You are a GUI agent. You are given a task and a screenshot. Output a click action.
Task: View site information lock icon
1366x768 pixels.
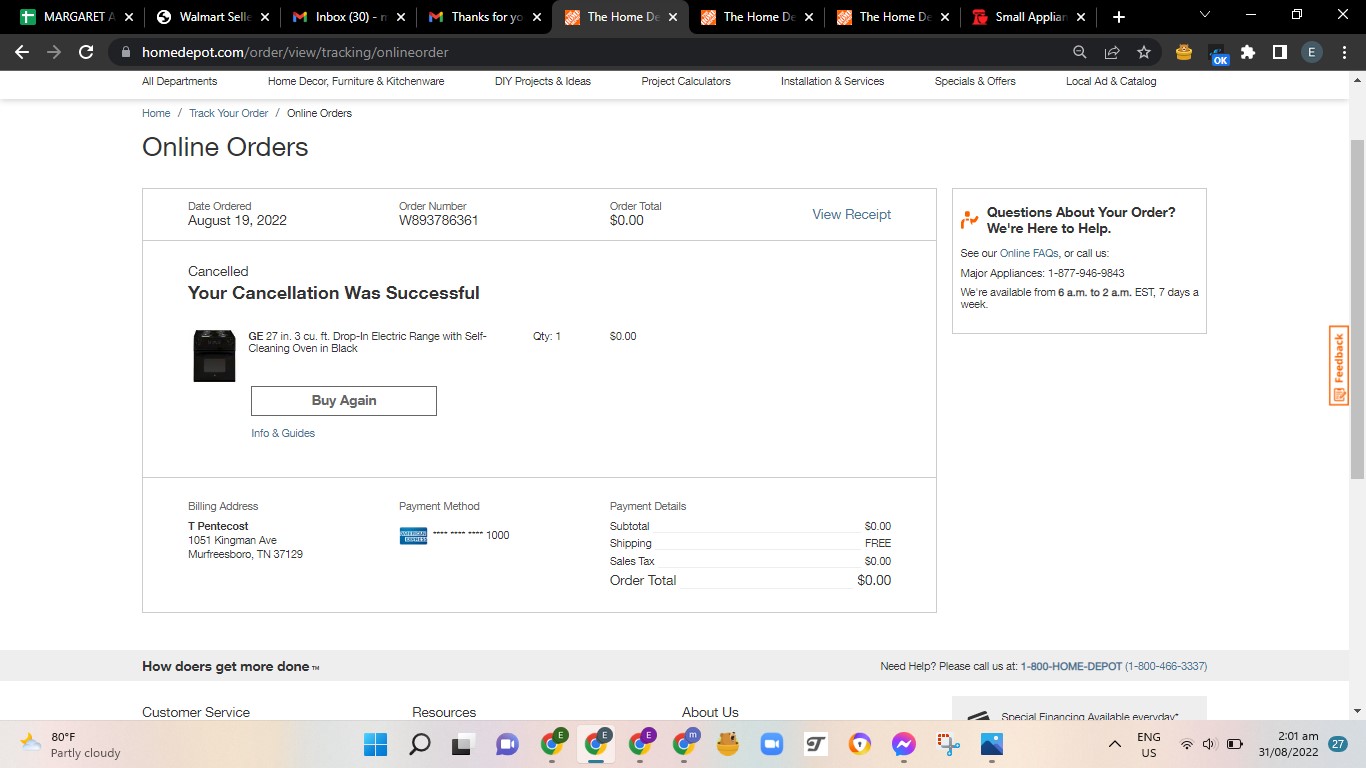tap(125, 52)
